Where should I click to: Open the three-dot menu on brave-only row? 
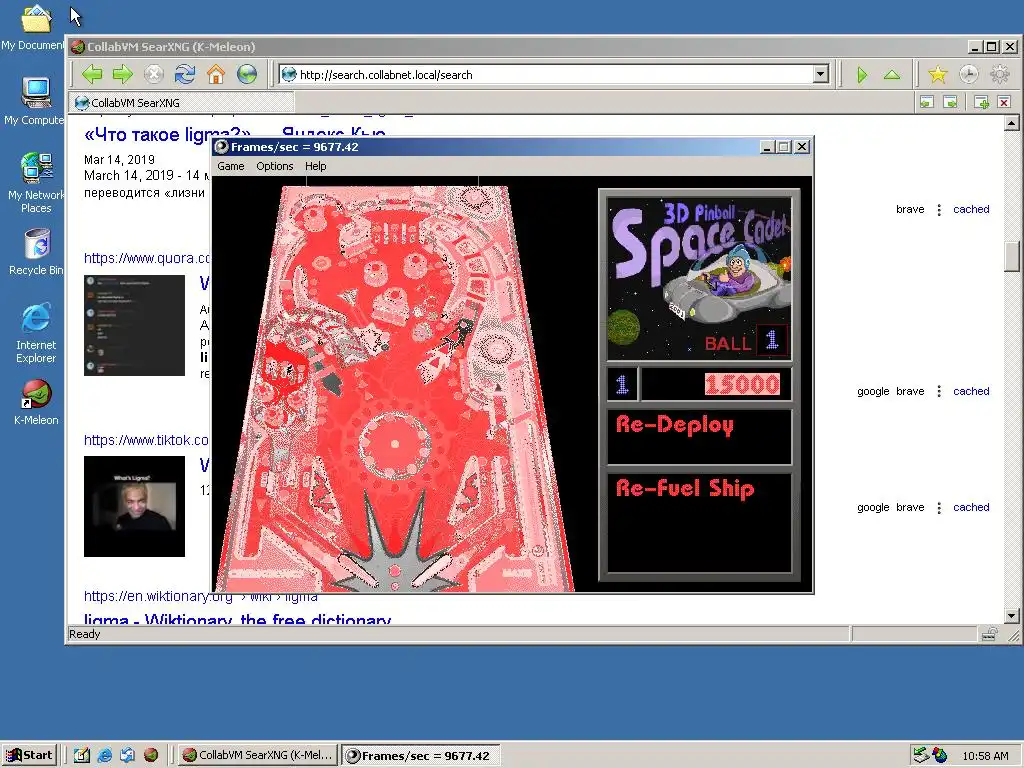tap(939, 210)
